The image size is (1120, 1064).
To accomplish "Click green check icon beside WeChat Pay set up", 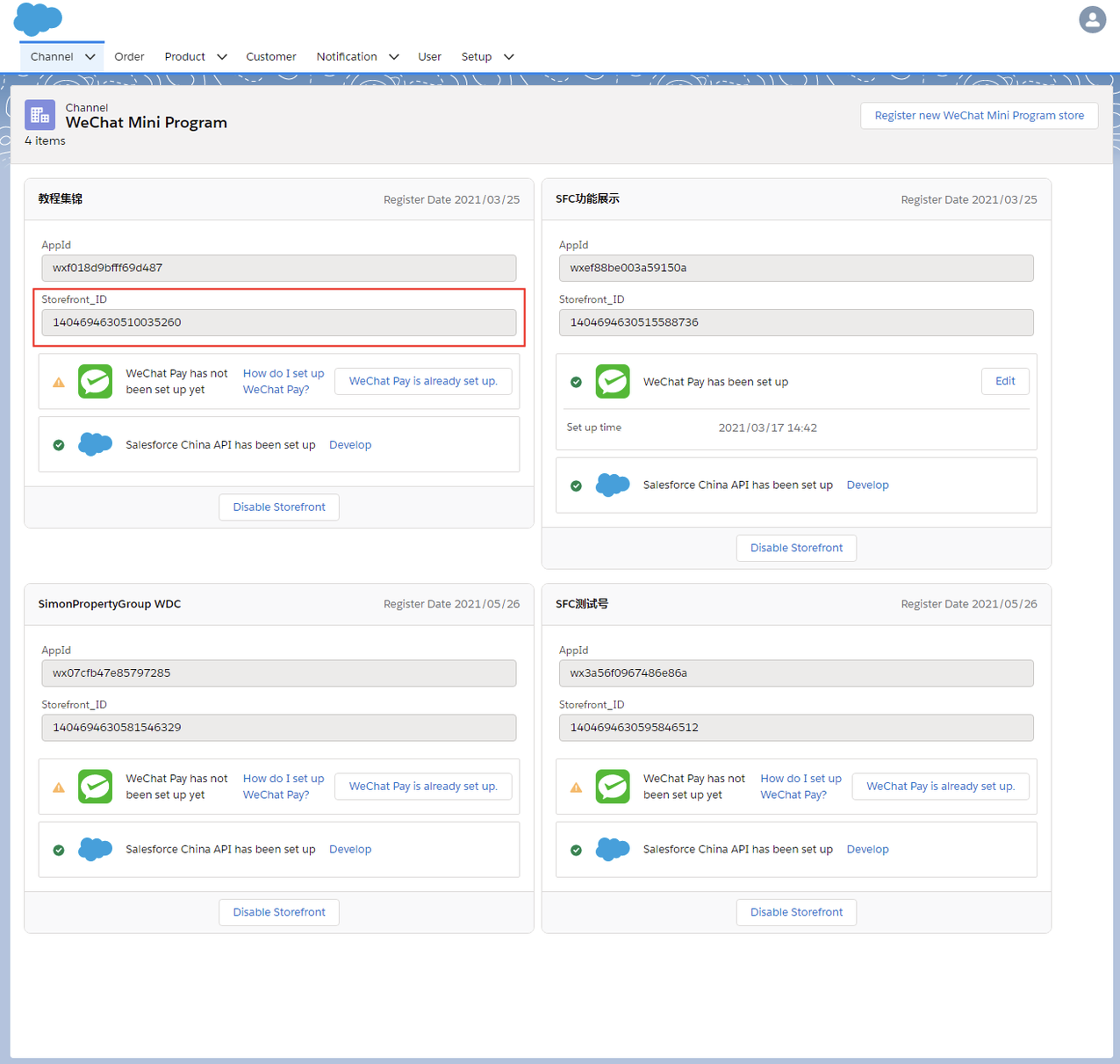I will click(x=576, y=382).
